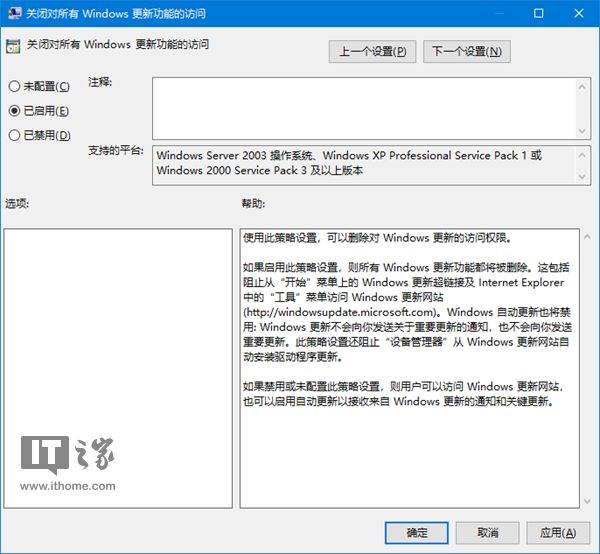Click the 下一个设置(N) button

click(x=467, y=51)
